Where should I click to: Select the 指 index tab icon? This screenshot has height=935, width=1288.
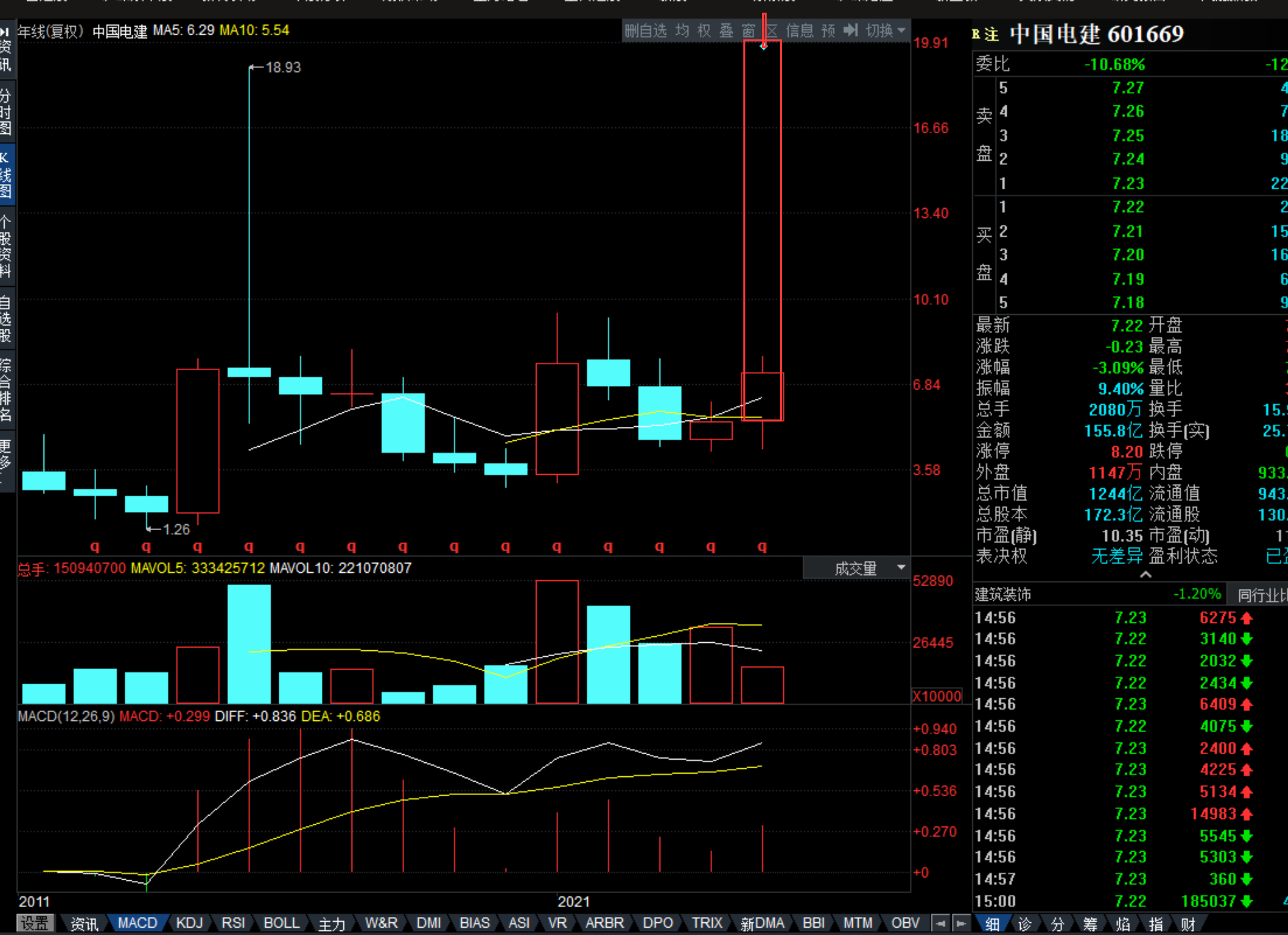[1155, 924]
